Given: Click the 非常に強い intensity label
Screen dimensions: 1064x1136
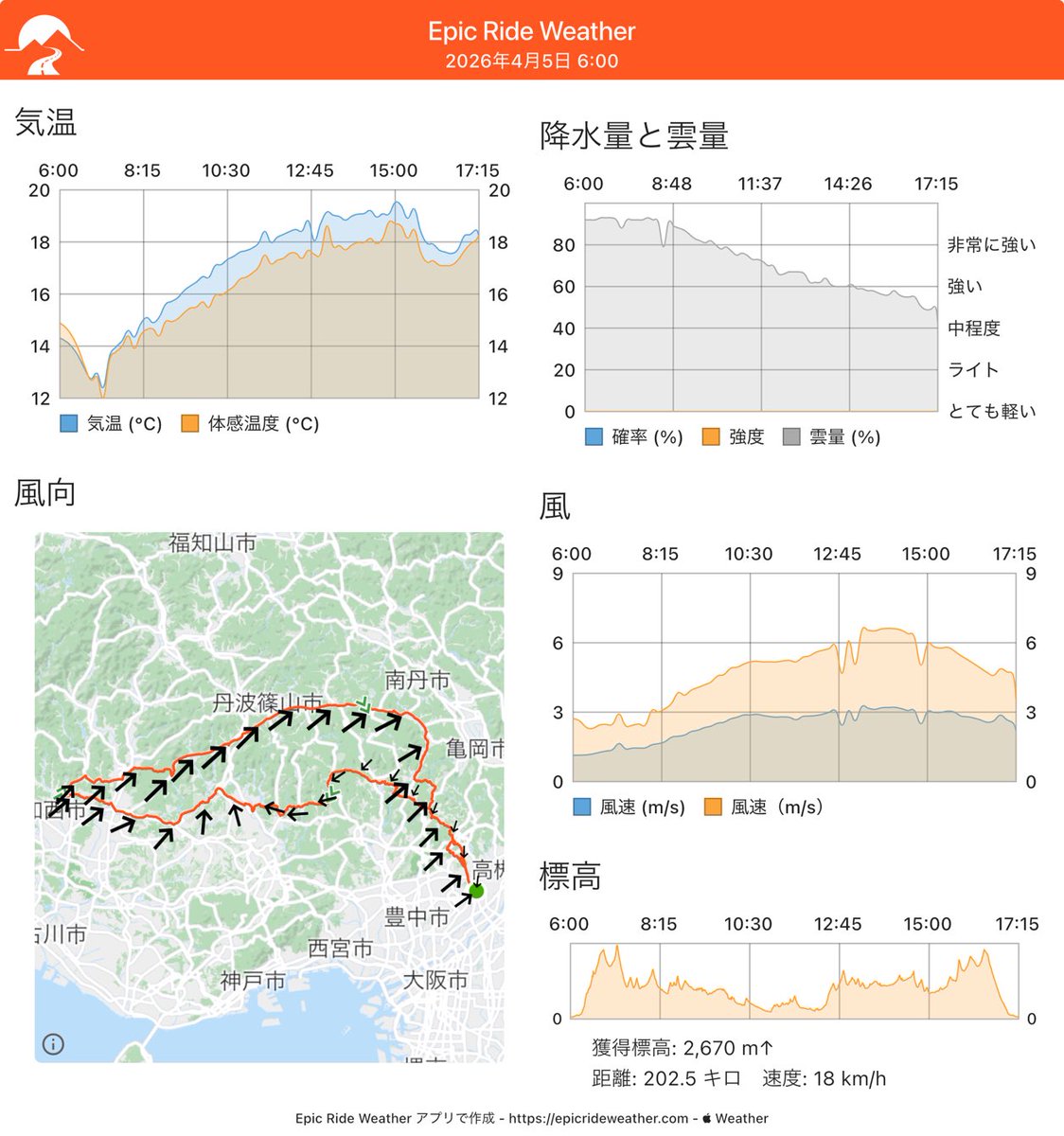Looking at the screenshot, I should click(992, 245).
